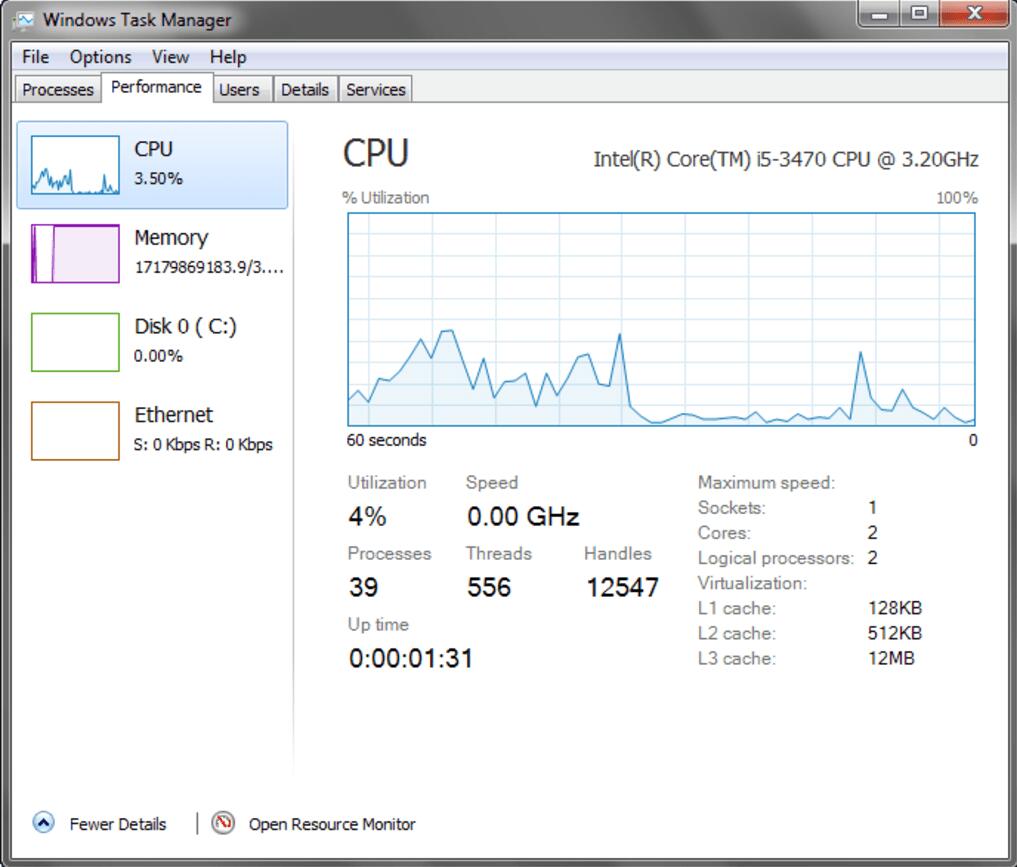Switch to the Processes tab

(58, 89)
